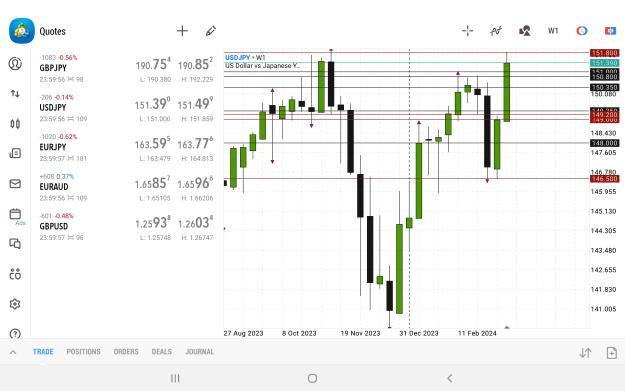
Task: Click the Quotes panel heading
Action: point(52,31)
